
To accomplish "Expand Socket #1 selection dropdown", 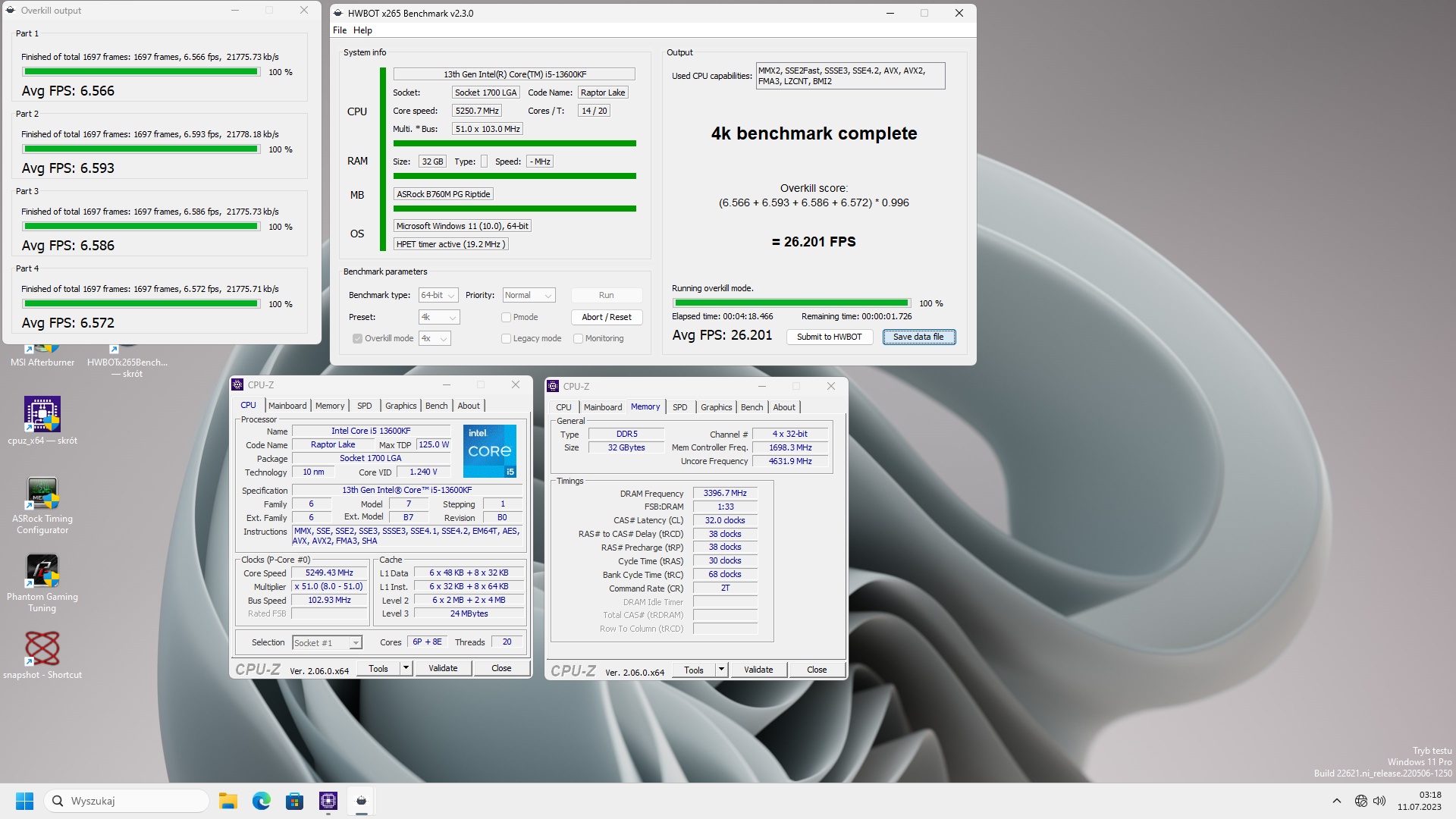I will coord(327,643).
